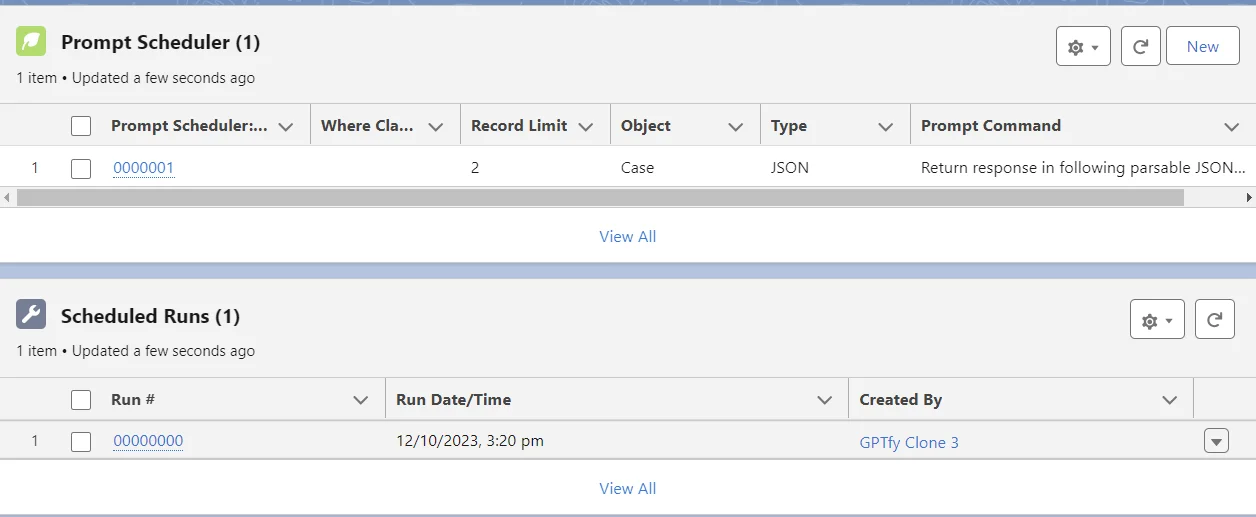Sort by the Type column header
This screenshot has width=1256, height=517.
(789, 126)
